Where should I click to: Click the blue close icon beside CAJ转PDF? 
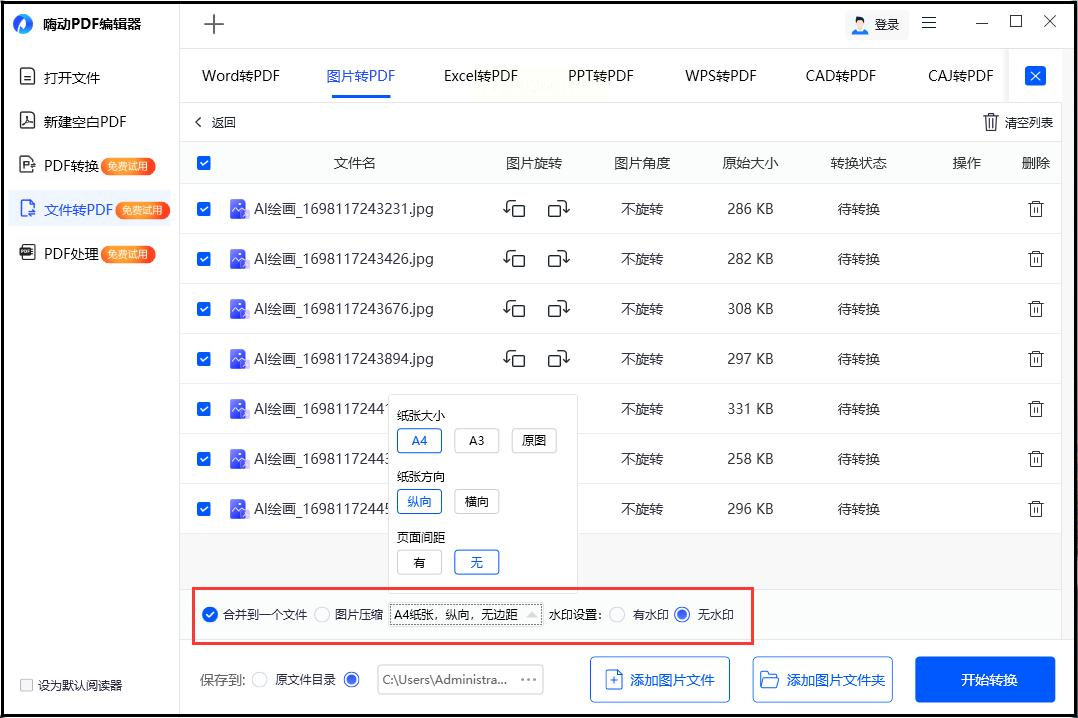pos(1036,76)
